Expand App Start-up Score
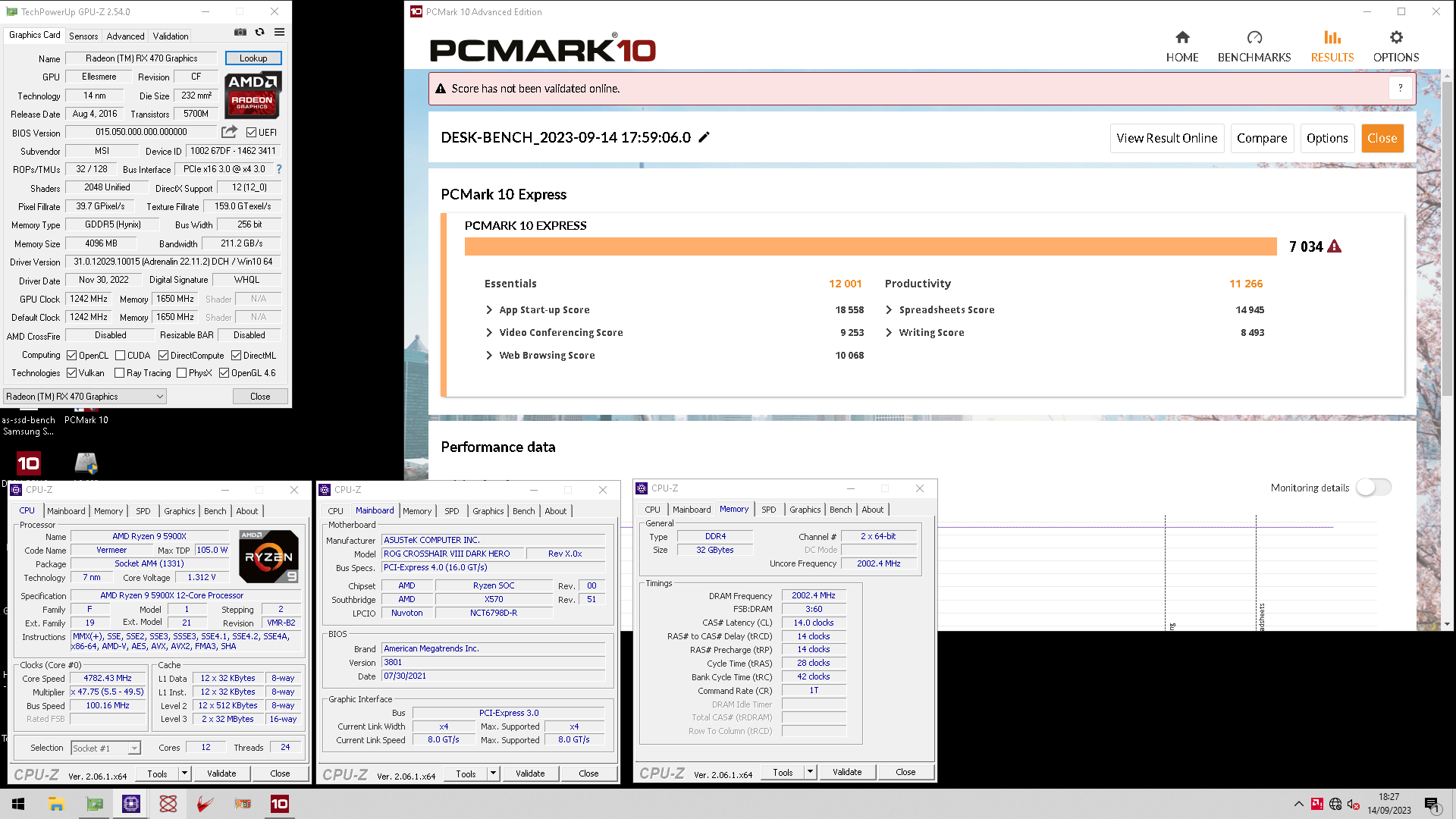Image resolution: width=1456 pixels, height=819 pixels. (x=489, y=310)
